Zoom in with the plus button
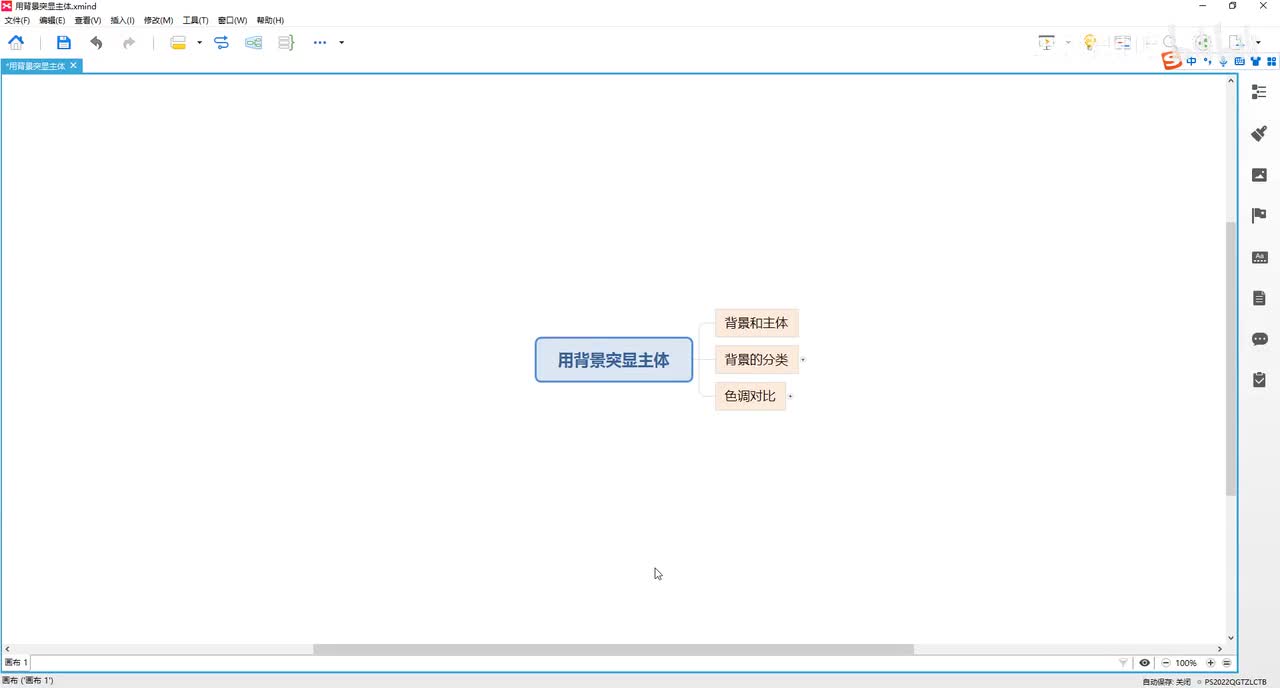Viewport: 1280px width, 688px height. click(x=1210, y=663)
